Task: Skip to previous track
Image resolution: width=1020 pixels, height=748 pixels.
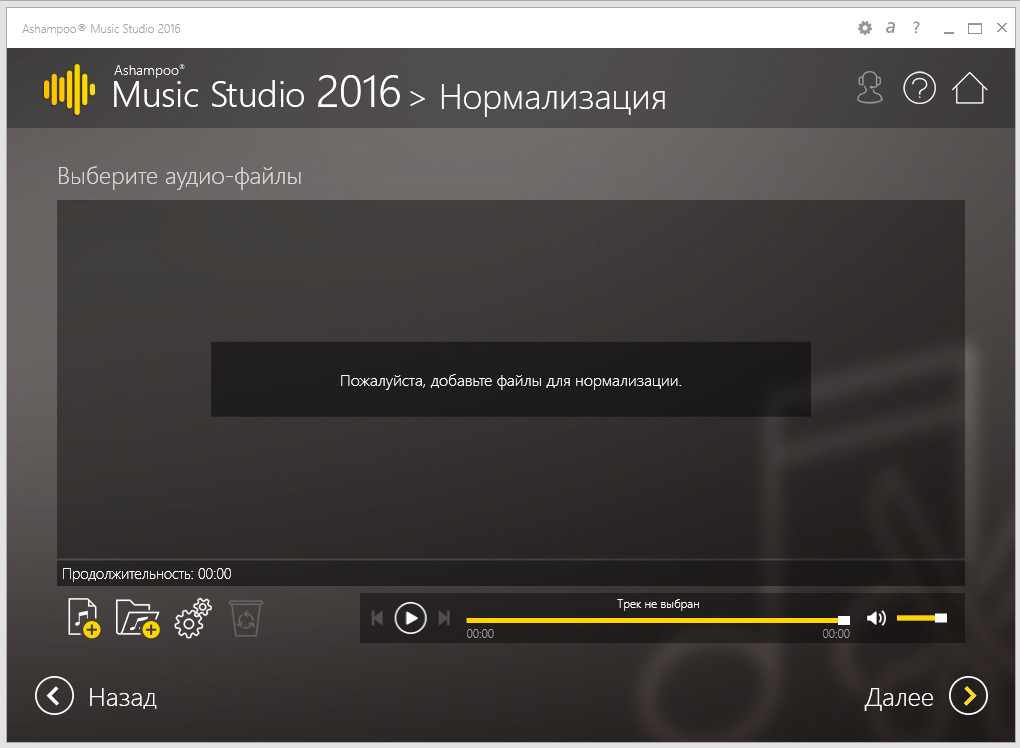Action: tap(377, 618)
